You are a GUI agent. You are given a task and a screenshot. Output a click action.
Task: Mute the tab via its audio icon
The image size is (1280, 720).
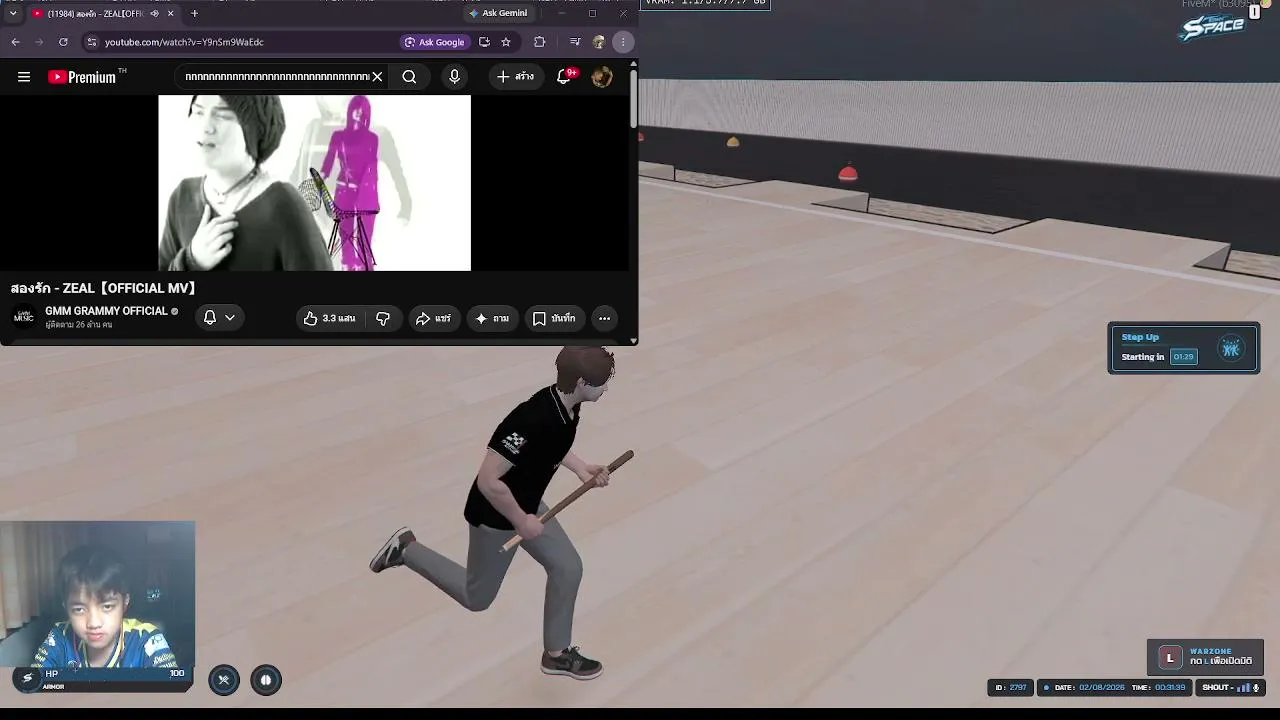coord(154,13)
